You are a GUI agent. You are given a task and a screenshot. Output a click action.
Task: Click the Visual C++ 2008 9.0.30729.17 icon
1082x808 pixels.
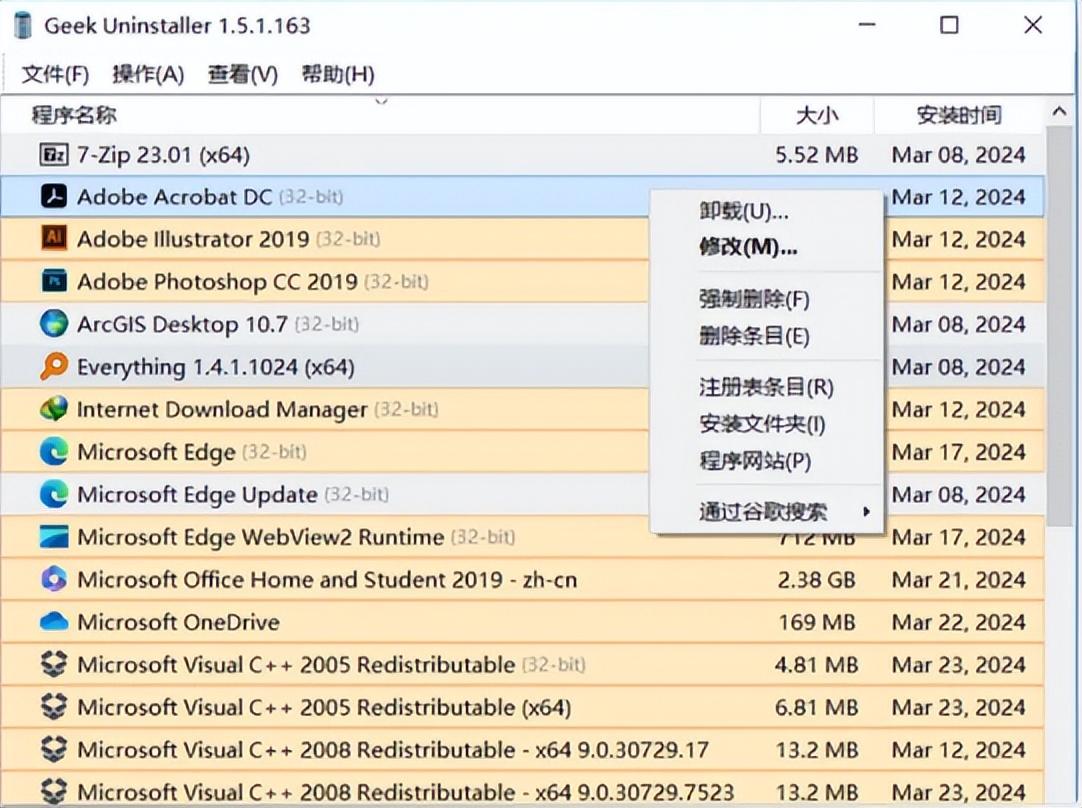(54, 749)
